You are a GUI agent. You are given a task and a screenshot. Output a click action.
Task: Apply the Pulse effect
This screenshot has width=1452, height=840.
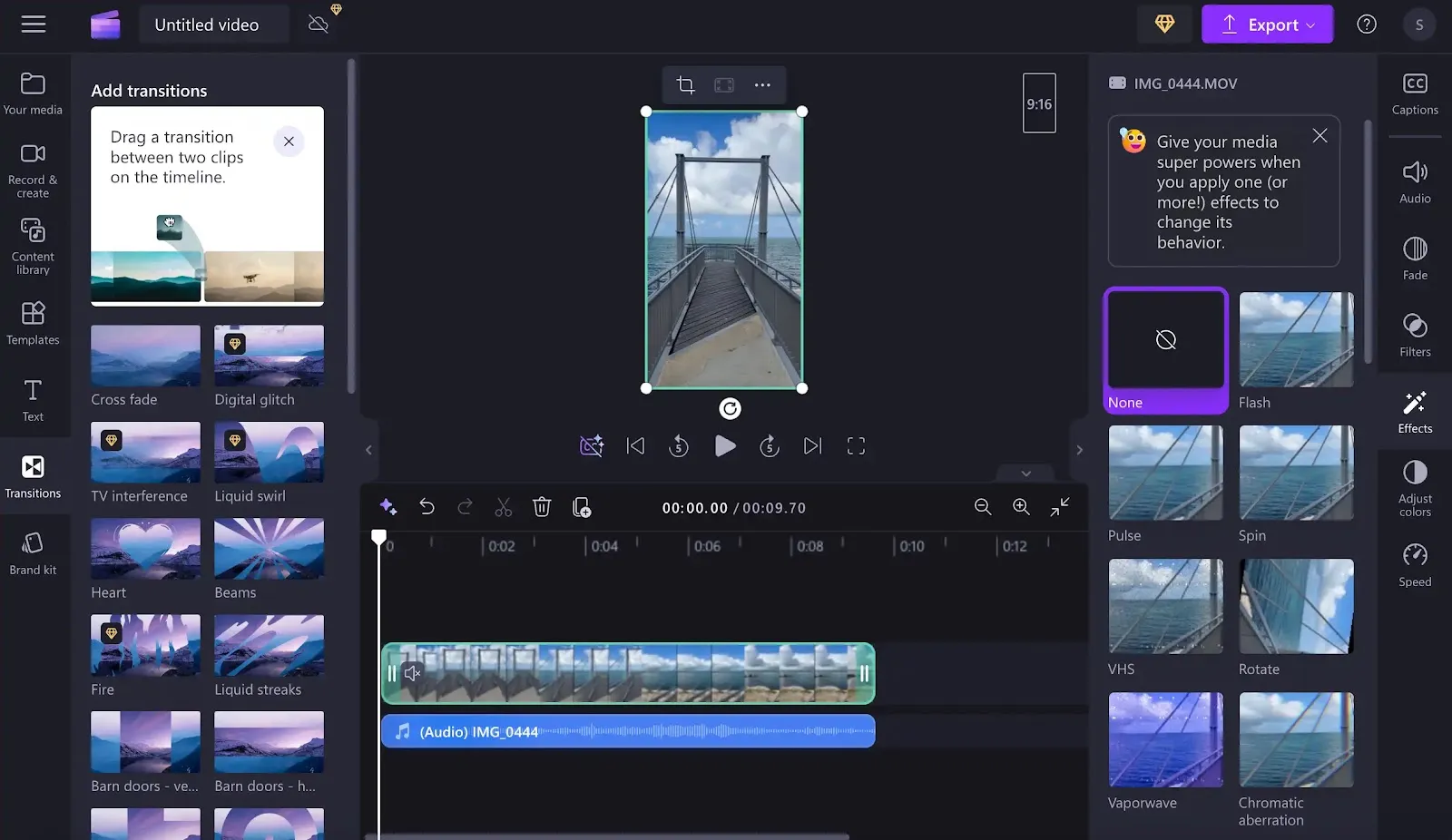coord(1165,484)
